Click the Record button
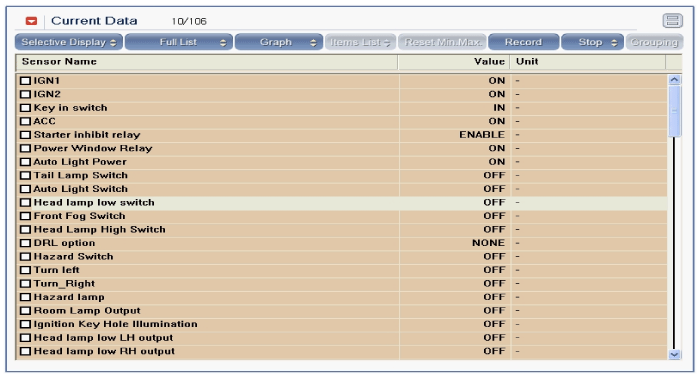The width and height of the screenshot is (700, 377). click(523, 42)
